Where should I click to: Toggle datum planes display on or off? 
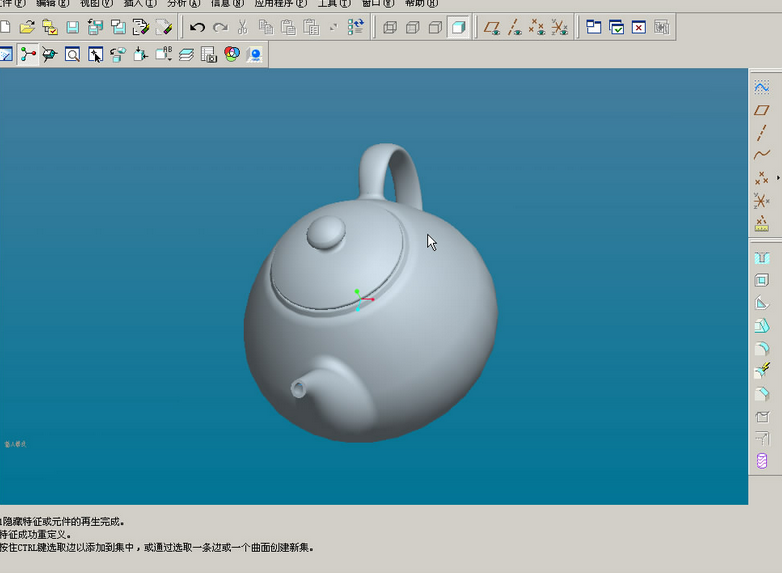point(492,28)
